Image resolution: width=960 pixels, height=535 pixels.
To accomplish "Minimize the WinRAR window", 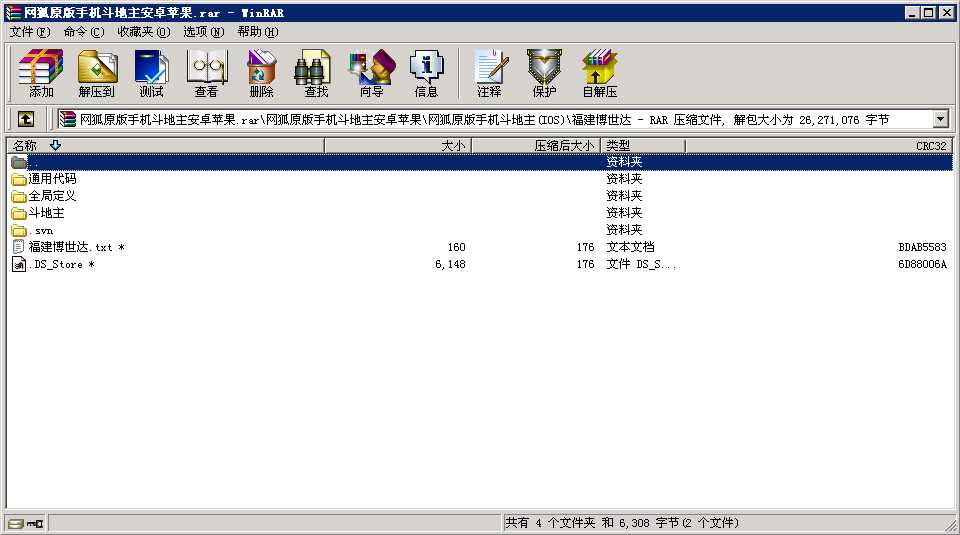I will coord(912,12).
